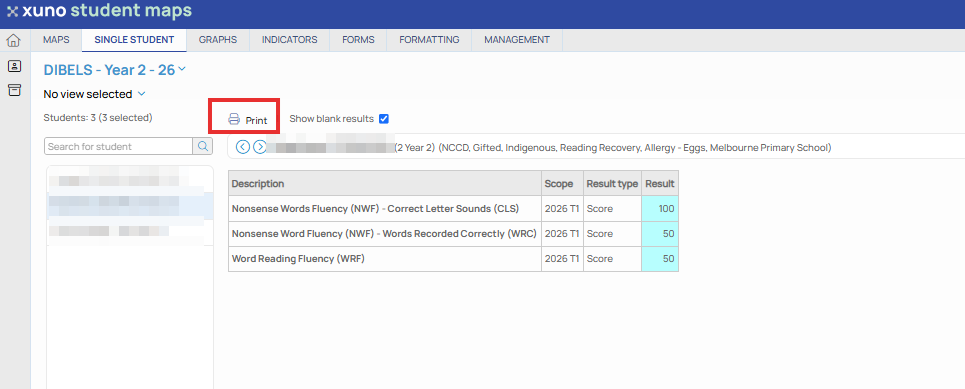Click the Result column header
The width and height of the screenshot is (965, 389).
[x=660, y=183]
